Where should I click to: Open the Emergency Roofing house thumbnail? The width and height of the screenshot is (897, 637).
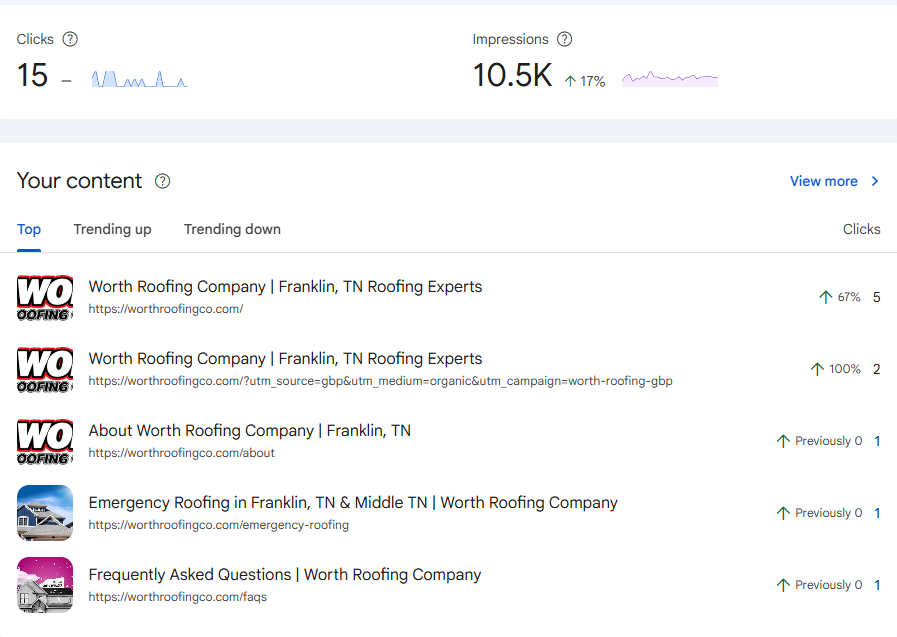45,513
